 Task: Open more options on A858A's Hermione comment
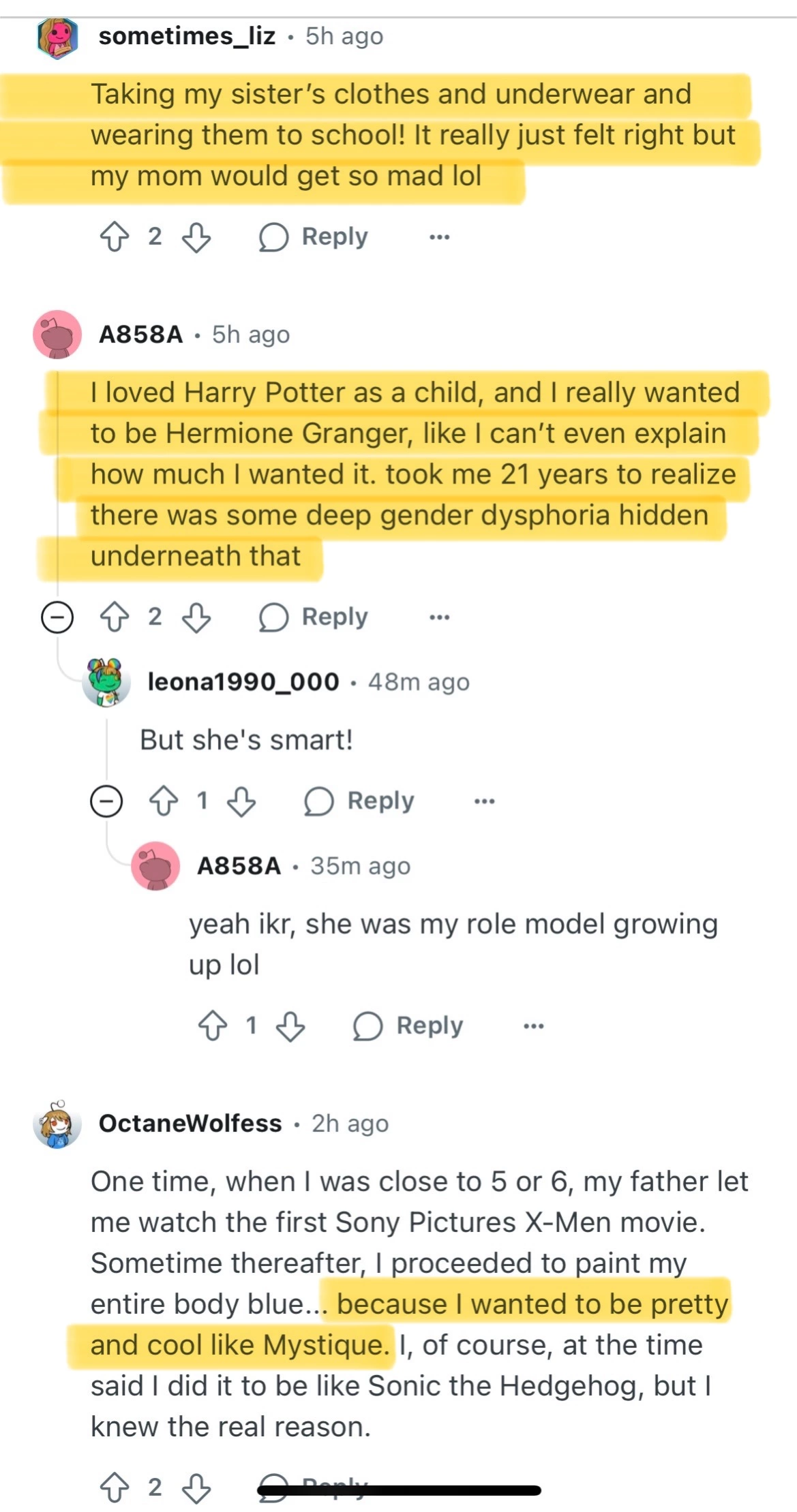(440, 617)
